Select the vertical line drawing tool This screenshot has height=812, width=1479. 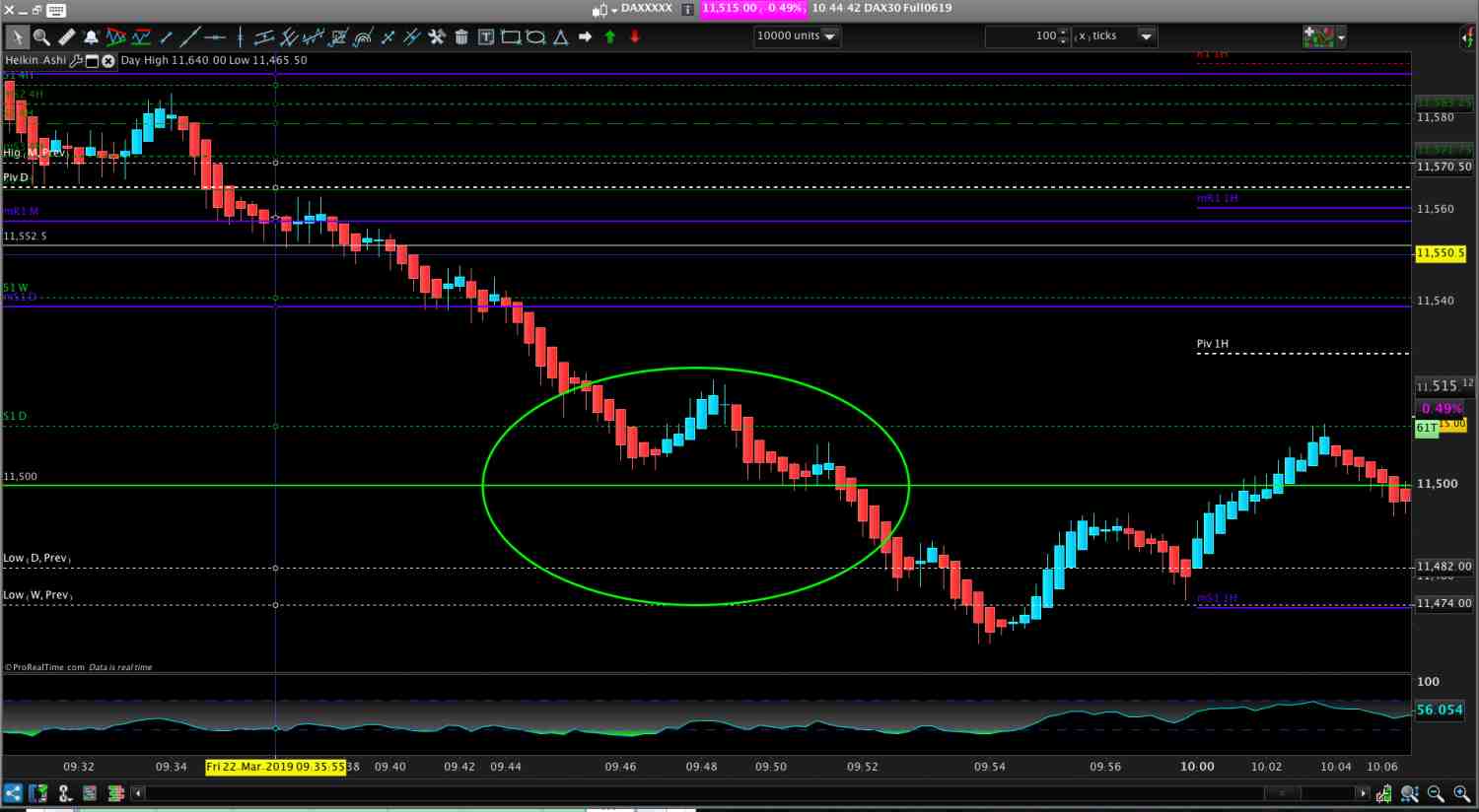point(240,37)
